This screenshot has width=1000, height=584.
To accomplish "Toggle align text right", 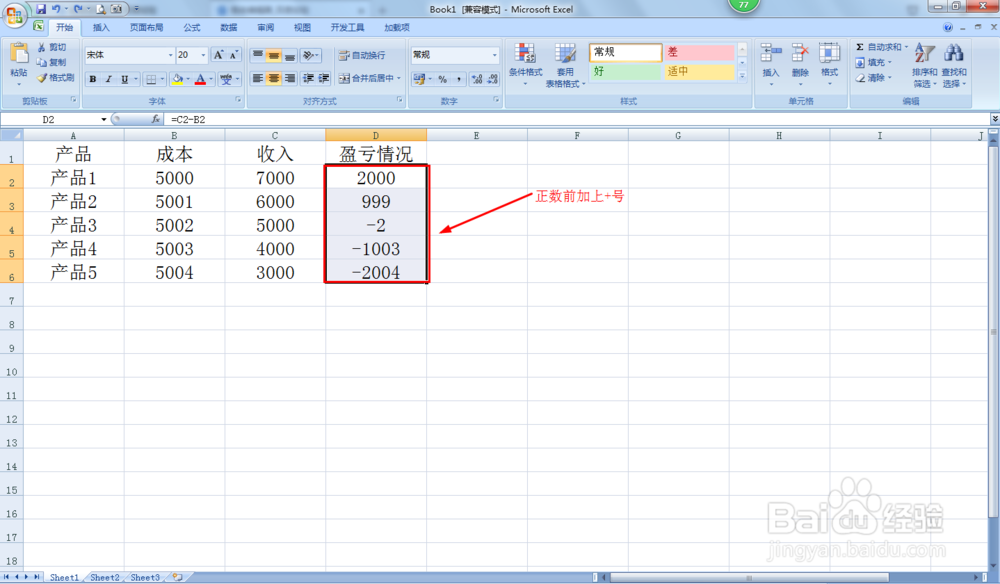I will [290, 78].
